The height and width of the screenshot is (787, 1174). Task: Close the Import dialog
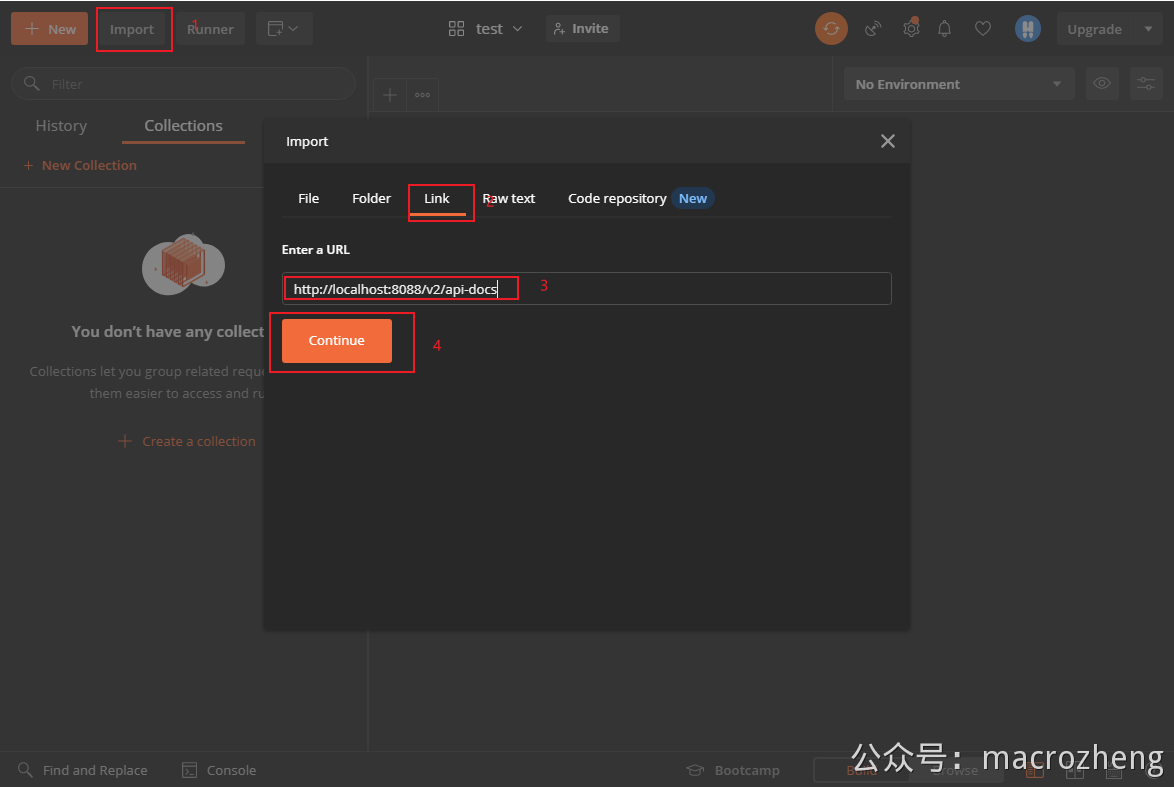point(888,141)
